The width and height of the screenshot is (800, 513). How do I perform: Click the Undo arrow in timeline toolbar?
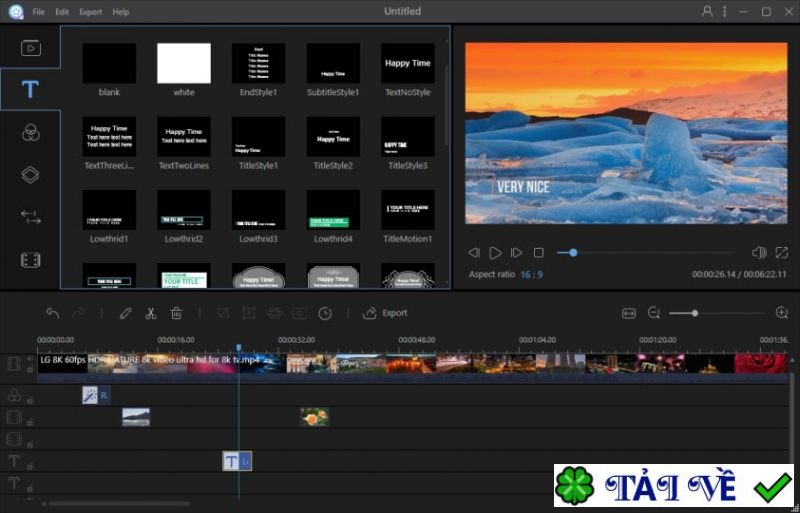pos(53,313)
